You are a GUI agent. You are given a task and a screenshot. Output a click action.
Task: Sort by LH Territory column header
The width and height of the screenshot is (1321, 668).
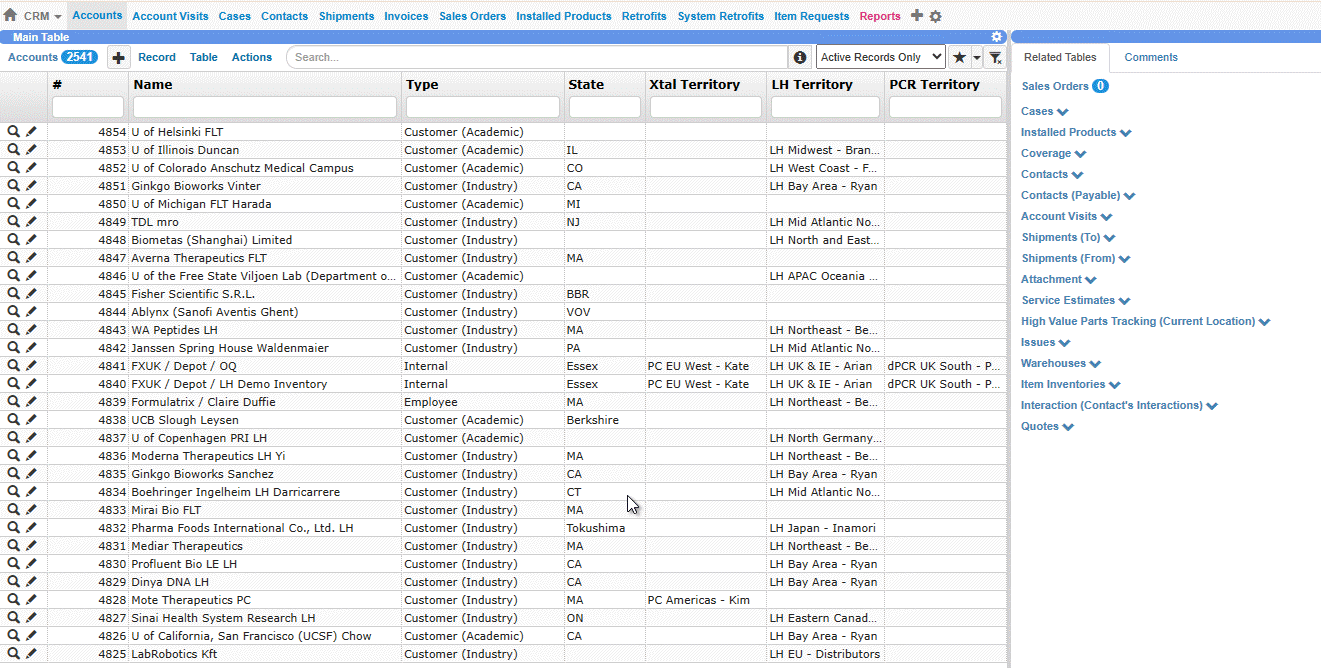click(x=812, y=85)
